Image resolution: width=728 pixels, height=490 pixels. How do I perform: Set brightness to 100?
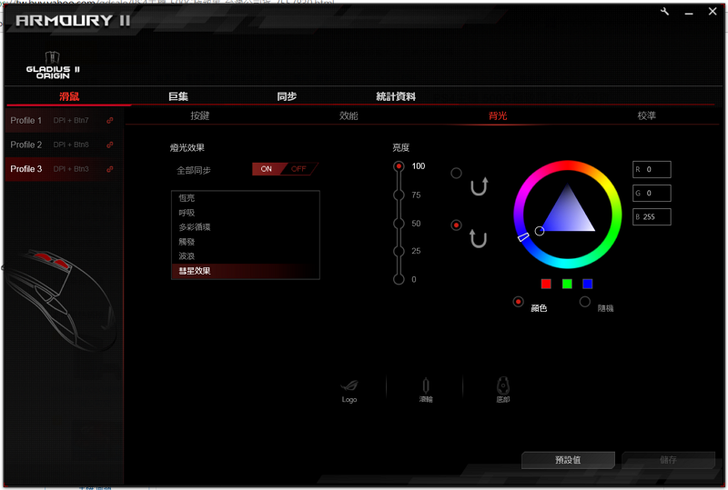point(398,166)
